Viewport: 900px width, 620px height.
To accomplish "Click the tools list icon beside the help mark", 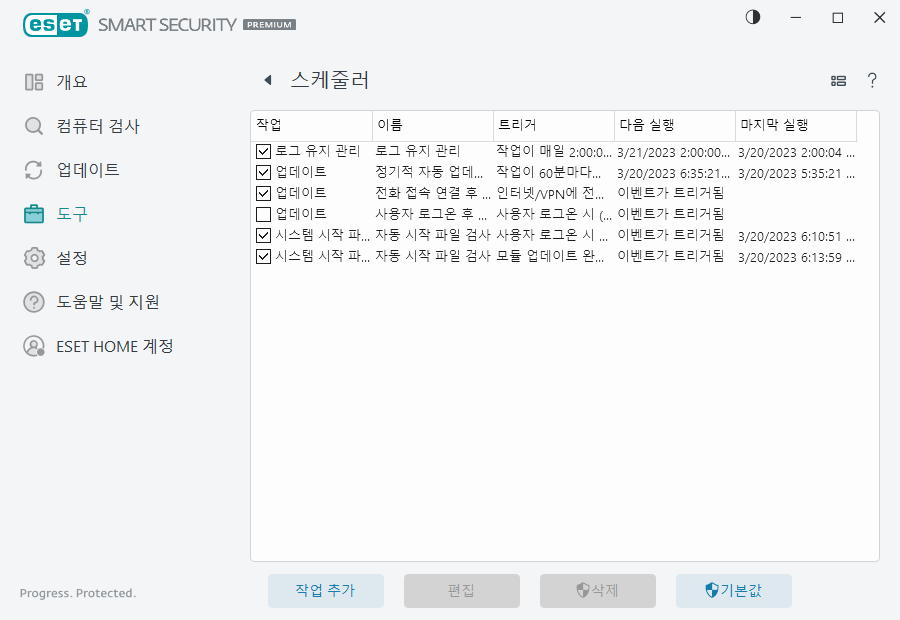I will (x=838, y=81).
